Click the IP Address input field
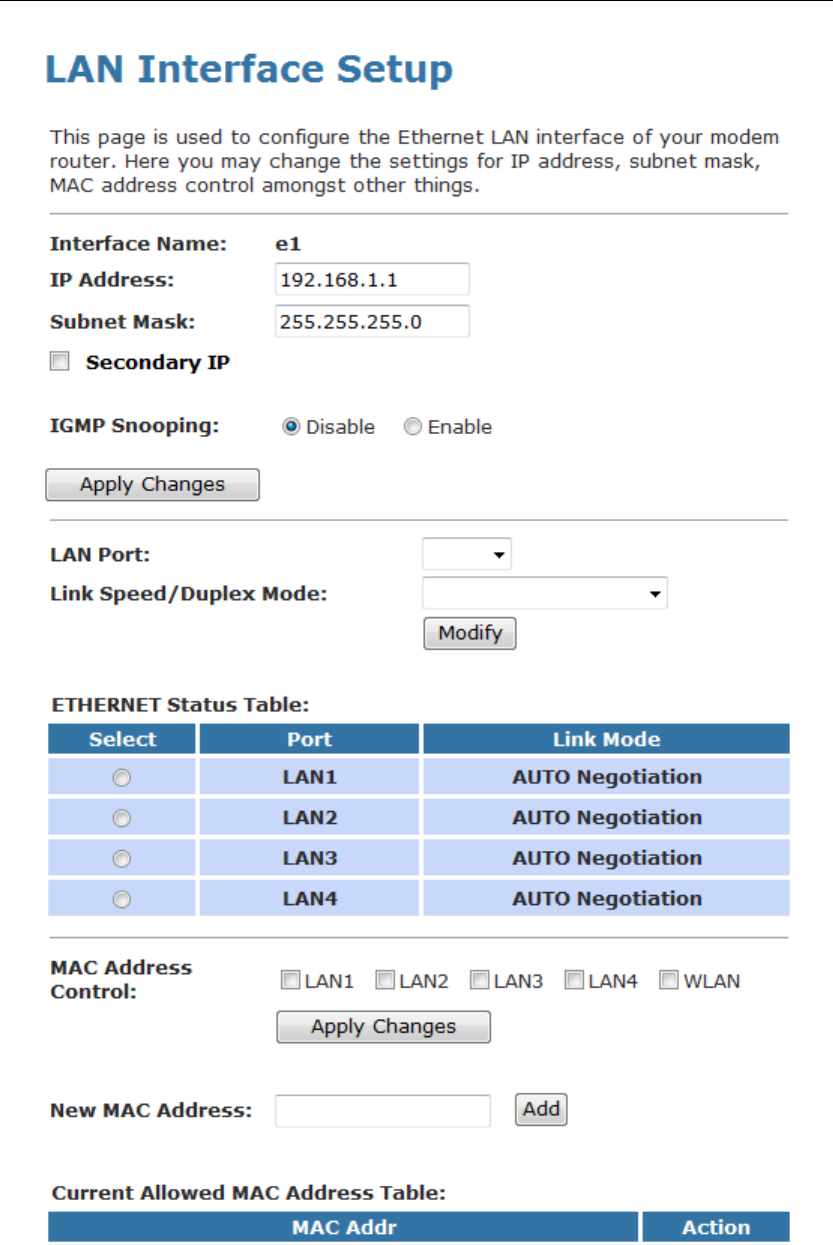 pos(372,280)
